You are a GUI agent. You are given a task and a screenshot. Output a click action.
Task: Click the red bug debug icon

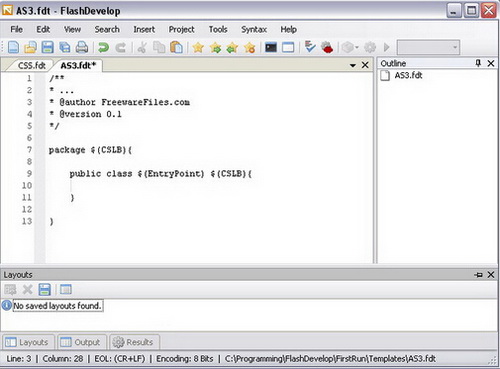[327, 47]
